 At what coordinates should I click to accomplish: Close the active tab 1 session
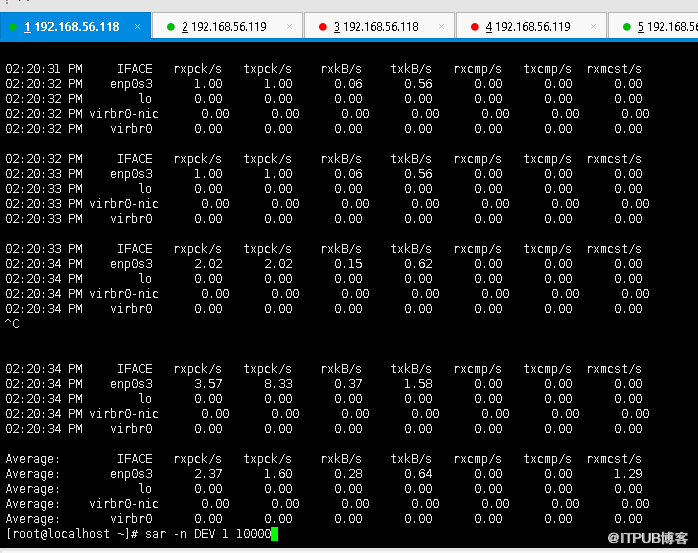(137, 27)
